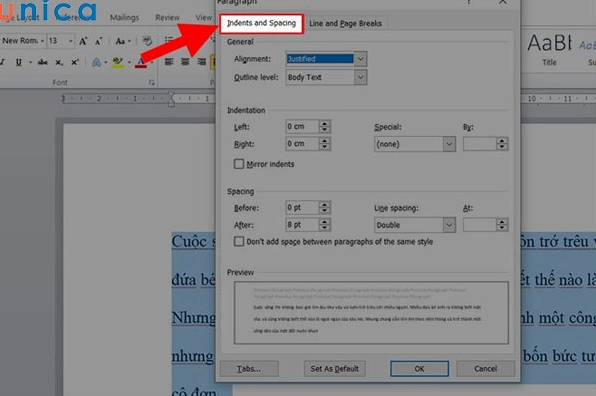Click the Change Case Aa icon
The width and height of the screenshot is (596, 396).
point(120,41)
